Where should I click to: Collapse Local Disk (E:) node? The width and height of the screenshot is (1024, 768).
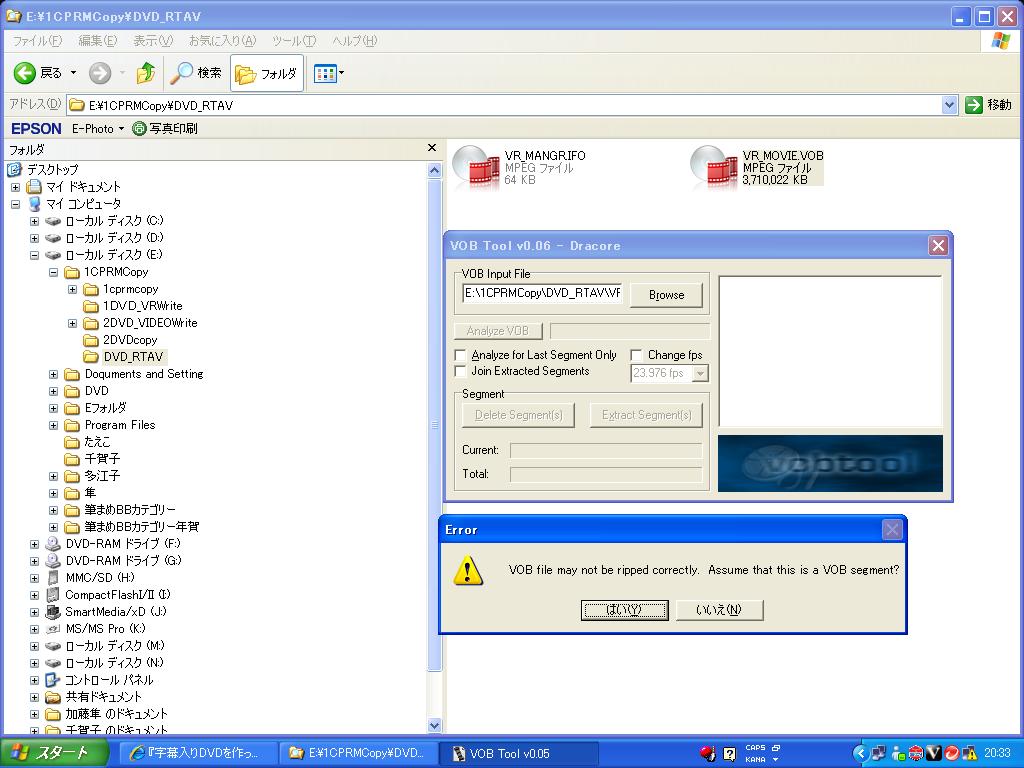pos(35,255)
